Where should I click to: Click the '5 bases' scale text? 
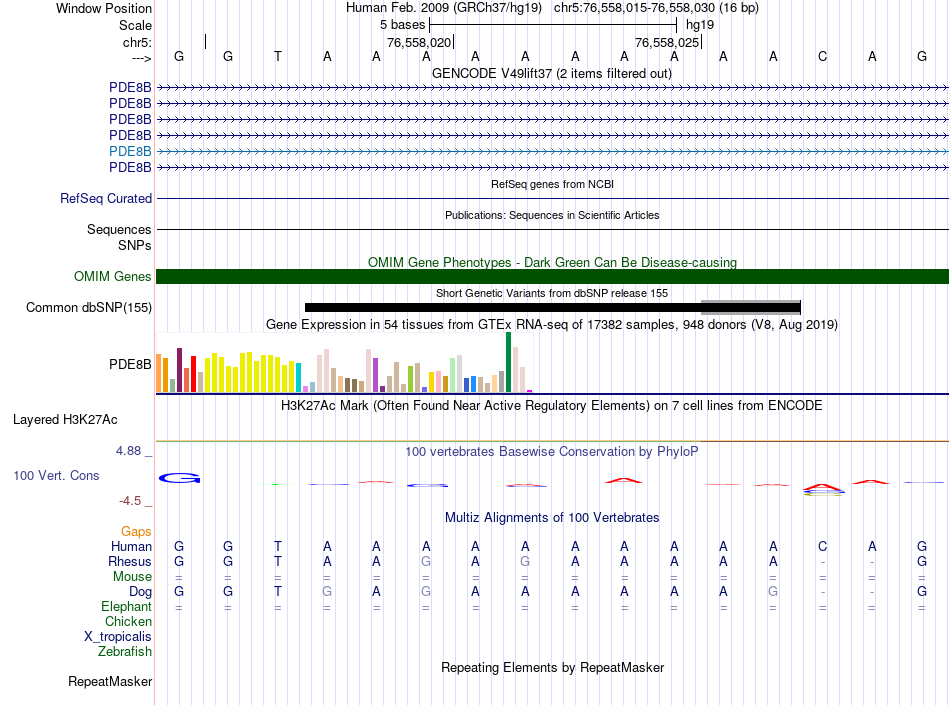[x=402, y=25]
